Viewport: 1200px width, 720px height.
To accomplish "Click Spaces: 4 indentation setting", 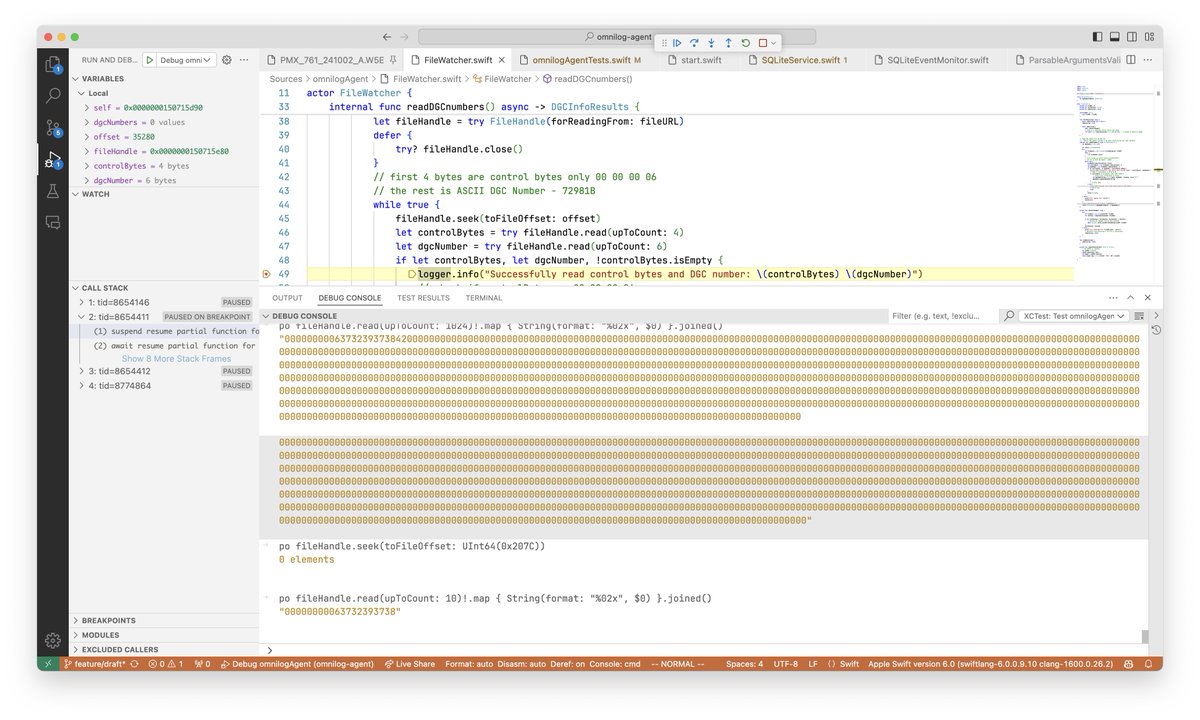I will [x=744, y=664].
